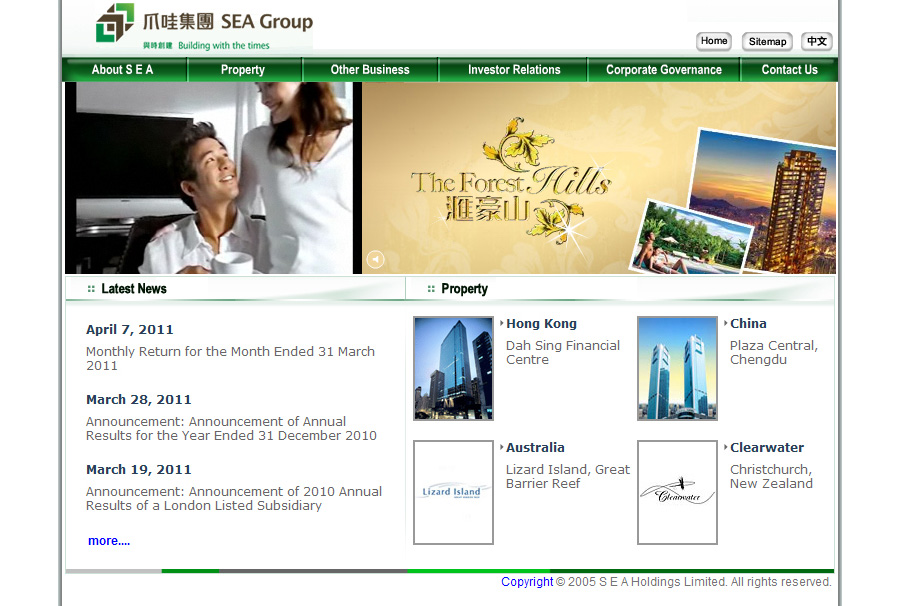Go to the Home page button
This screenshot has height=606, width=900.
714,41
